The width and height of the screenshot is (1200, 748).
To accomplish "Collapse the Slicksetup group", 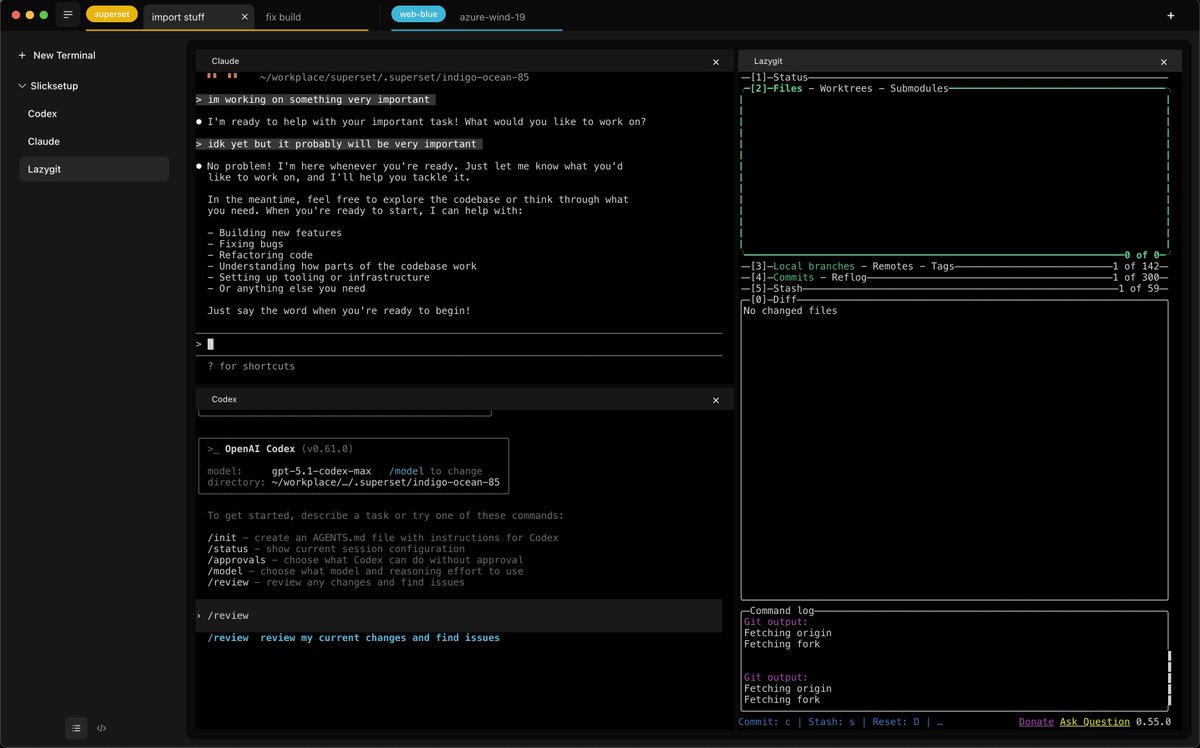I will pyautogui.click(x=49, y=85).
